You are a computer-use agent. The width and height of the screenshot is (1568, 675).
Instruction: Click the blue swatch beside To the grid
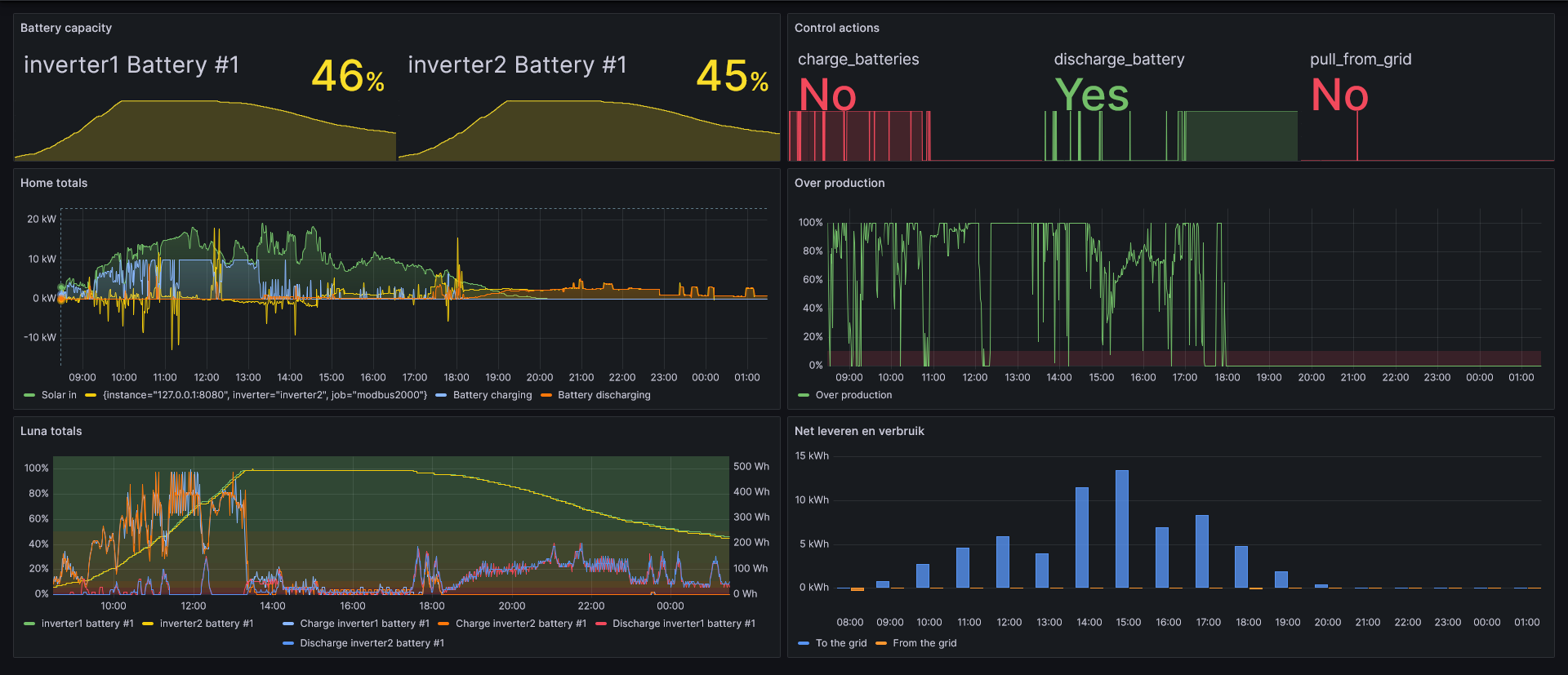[x=804, y=643]
